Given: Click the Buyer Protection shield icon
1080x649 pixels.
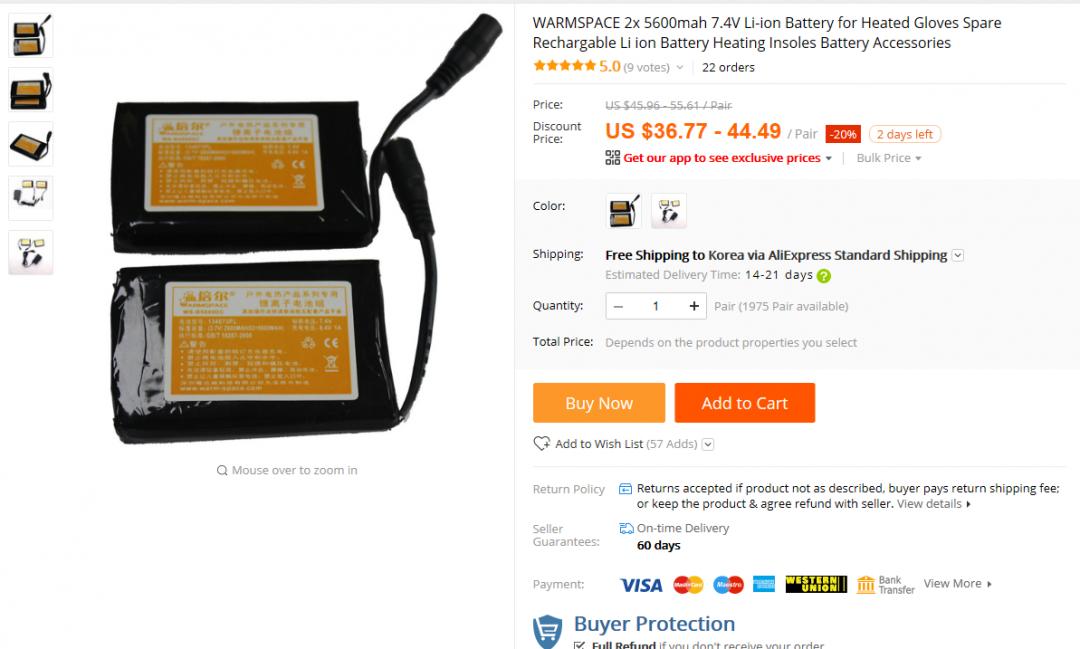Looking at the screenshot, I should [548, 630].
